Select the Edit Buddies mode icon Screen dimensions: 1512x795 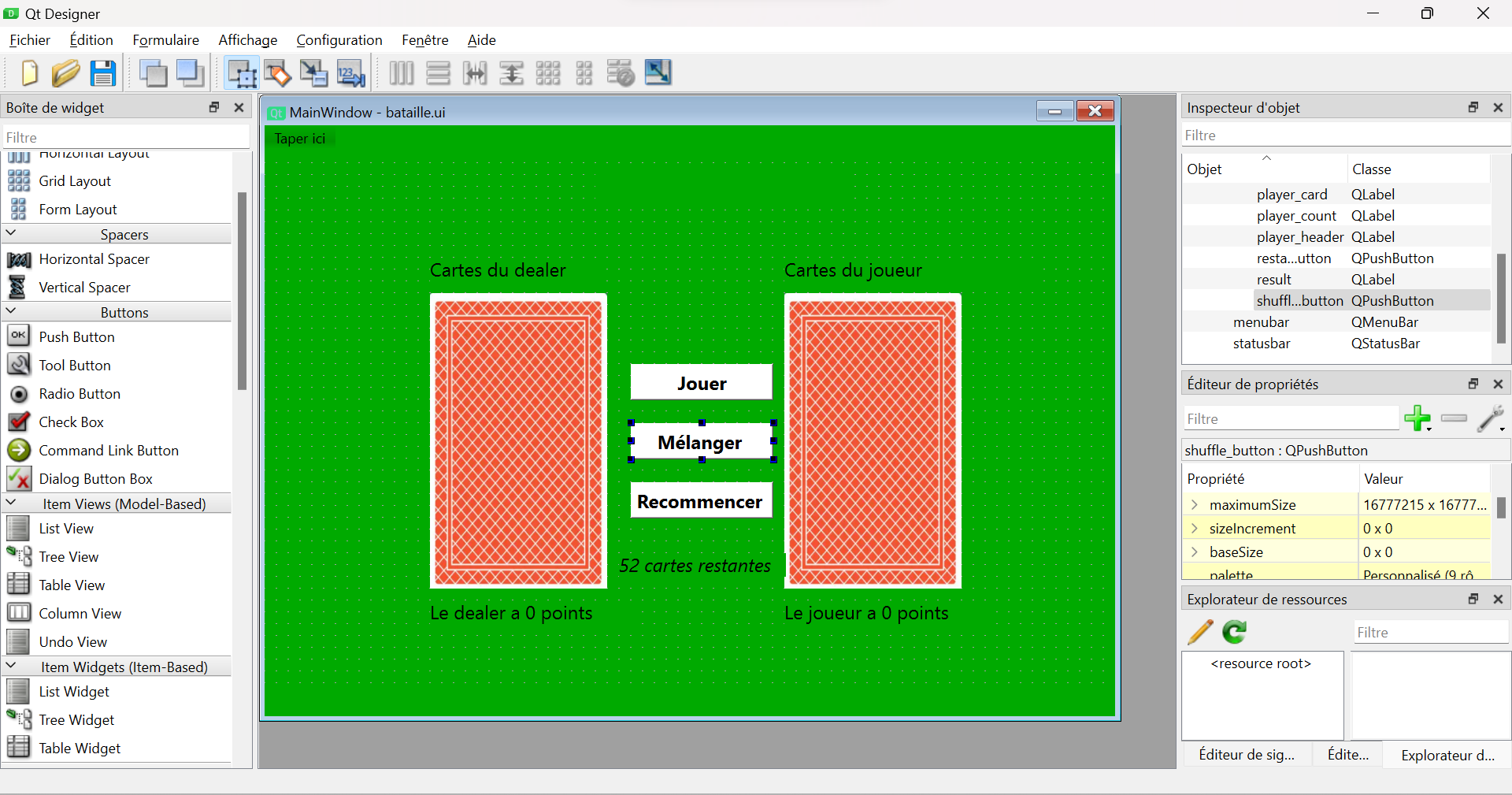click(x=314, y=73)
